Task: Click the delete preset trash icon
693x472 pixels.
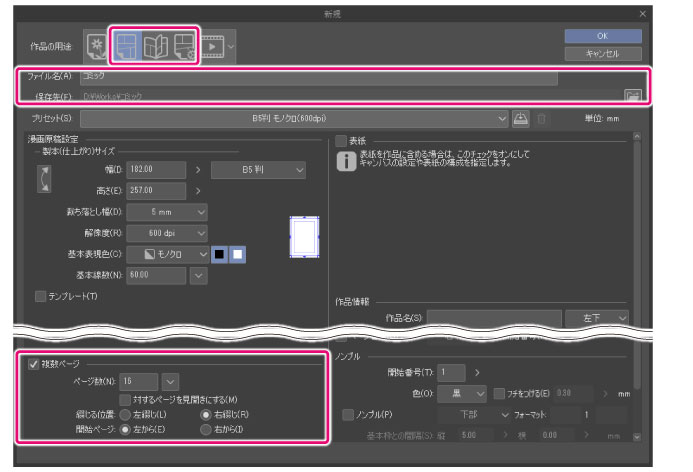Action: (x=541, y=118)
